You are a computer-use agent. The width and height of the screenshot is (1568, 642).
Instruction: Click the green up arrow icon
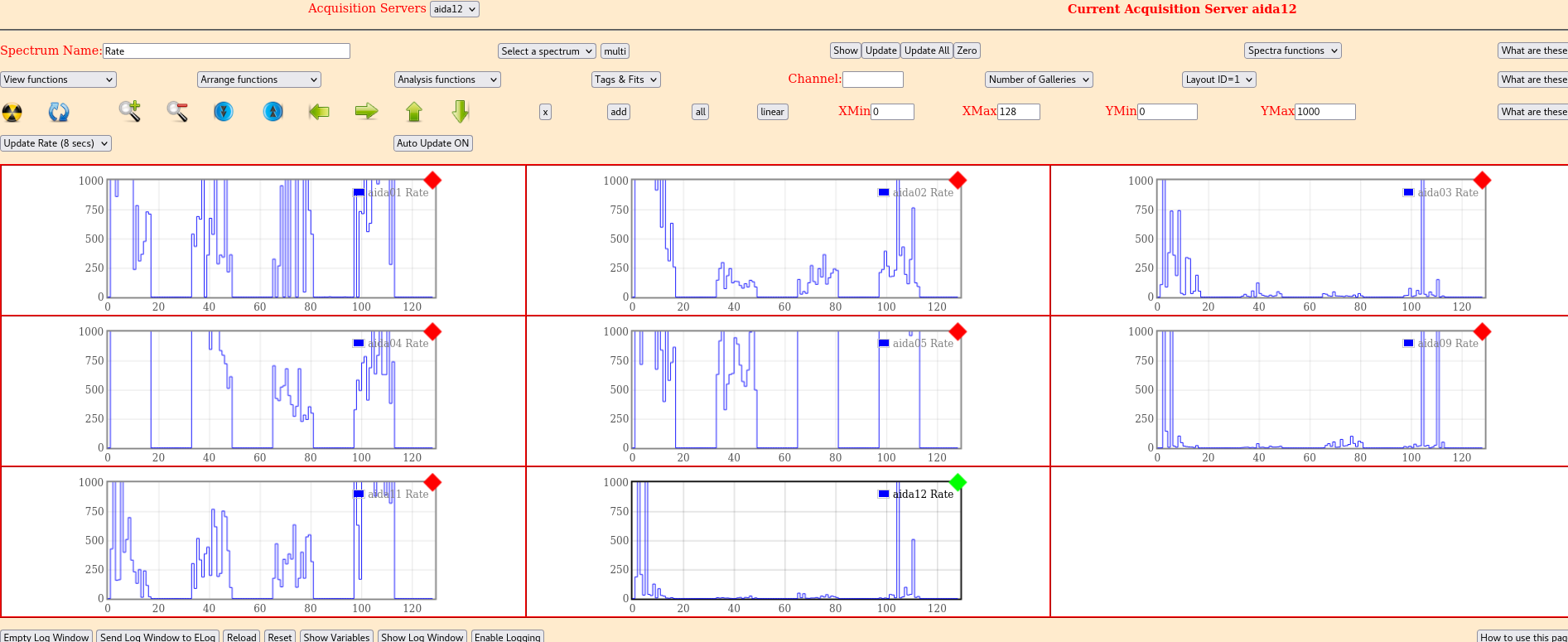pyautogui.click(x=414, y=112)
